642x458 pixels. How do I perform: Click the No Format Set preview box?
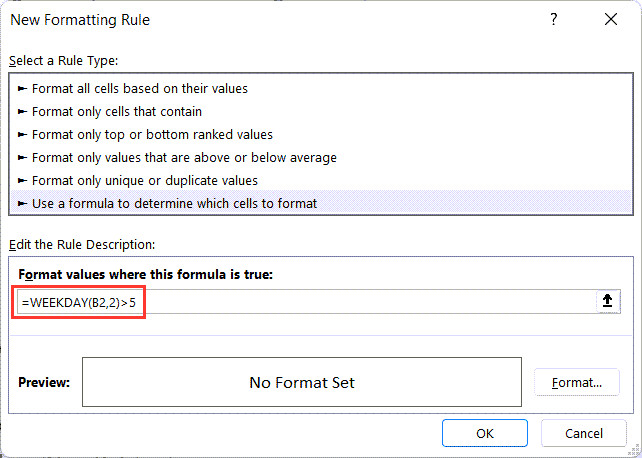301,382
